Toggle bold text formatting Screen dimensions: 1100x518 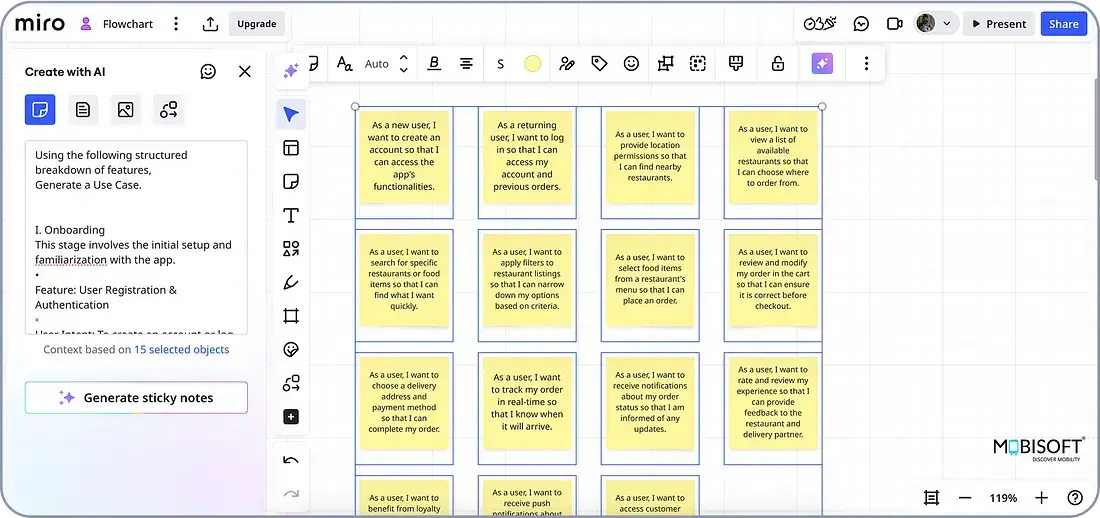(x=434, y=64)
